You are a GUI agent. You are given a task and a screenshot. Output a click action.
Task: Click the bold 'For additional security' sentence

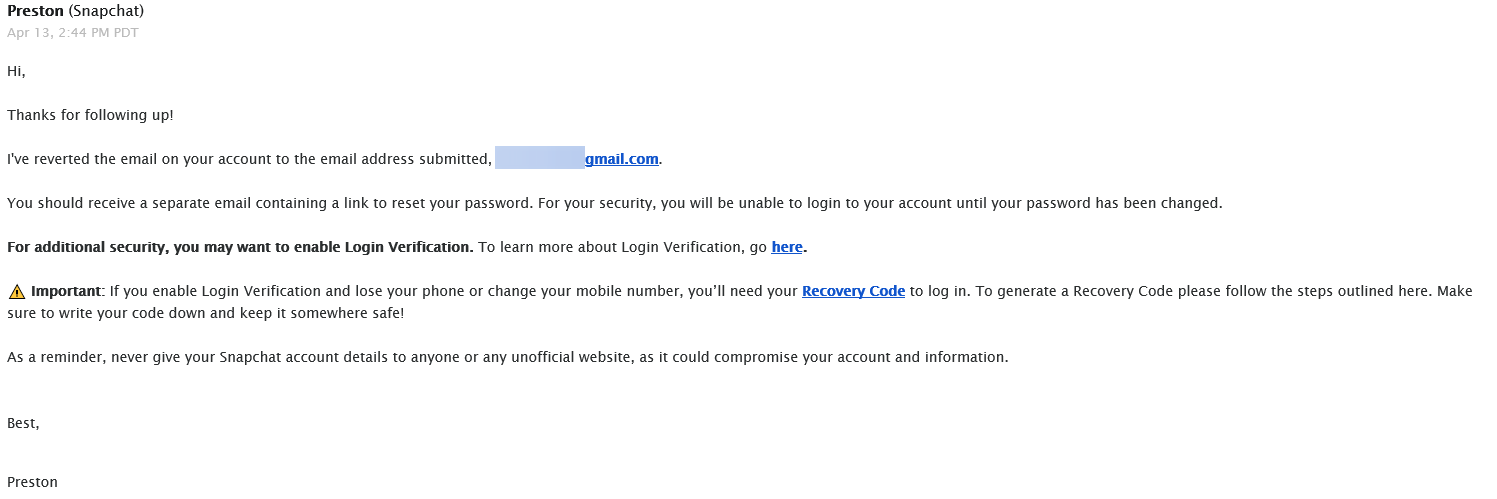(x=240, y=247)
